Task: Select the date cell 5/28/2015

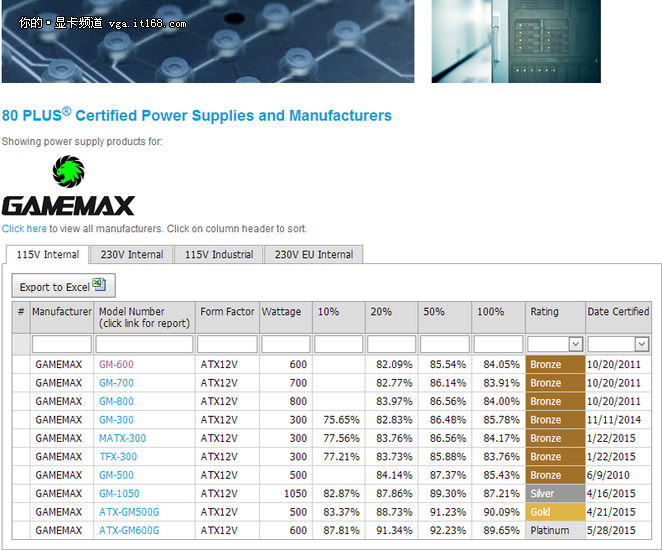Action: [x=618, y=530]
